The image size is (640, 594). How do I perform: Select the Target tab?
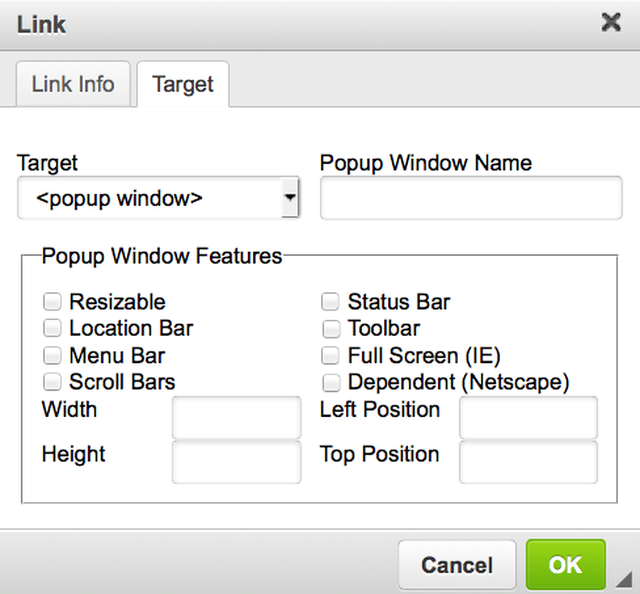[x=183, y=84]
